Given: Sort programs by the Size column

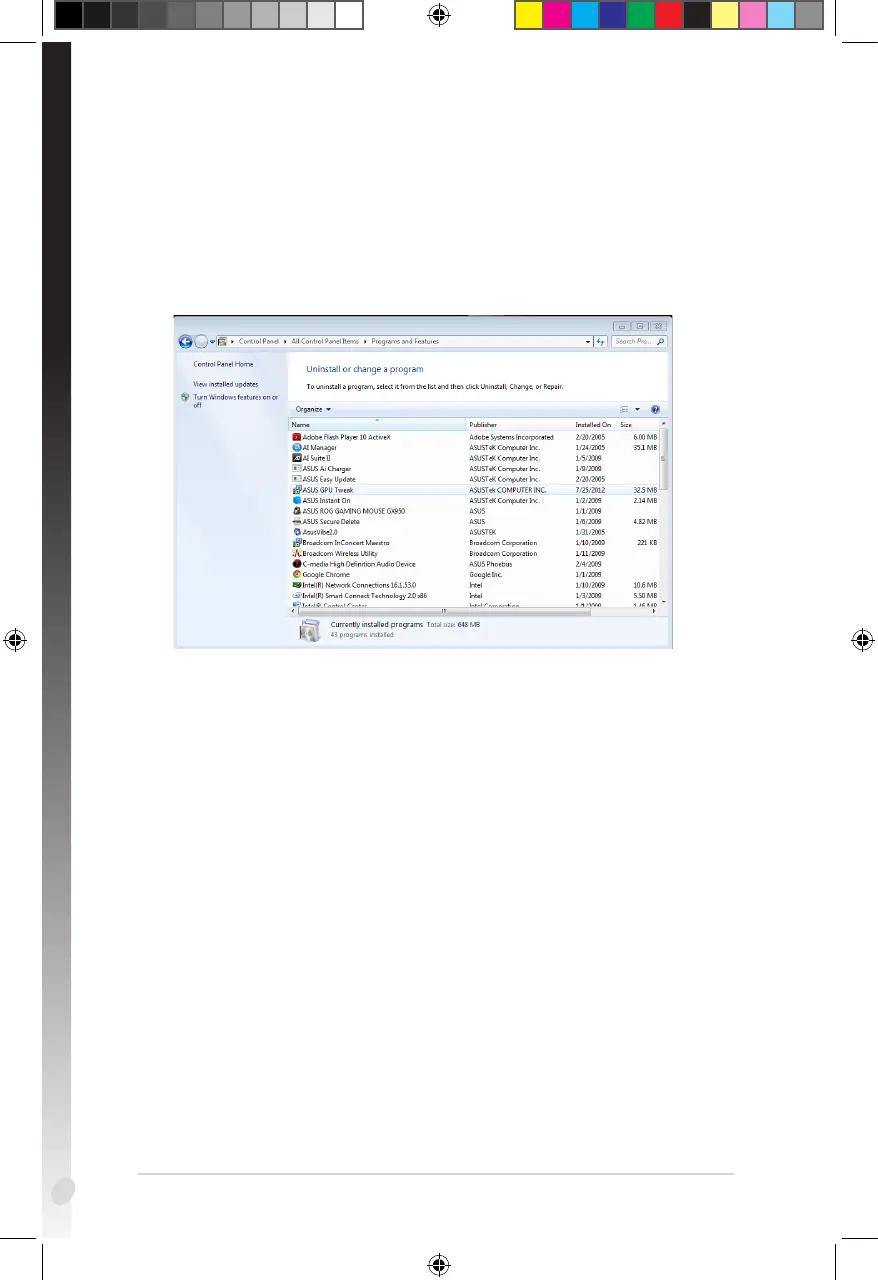Looking at the screenshot, I should (x=638, y=425).
